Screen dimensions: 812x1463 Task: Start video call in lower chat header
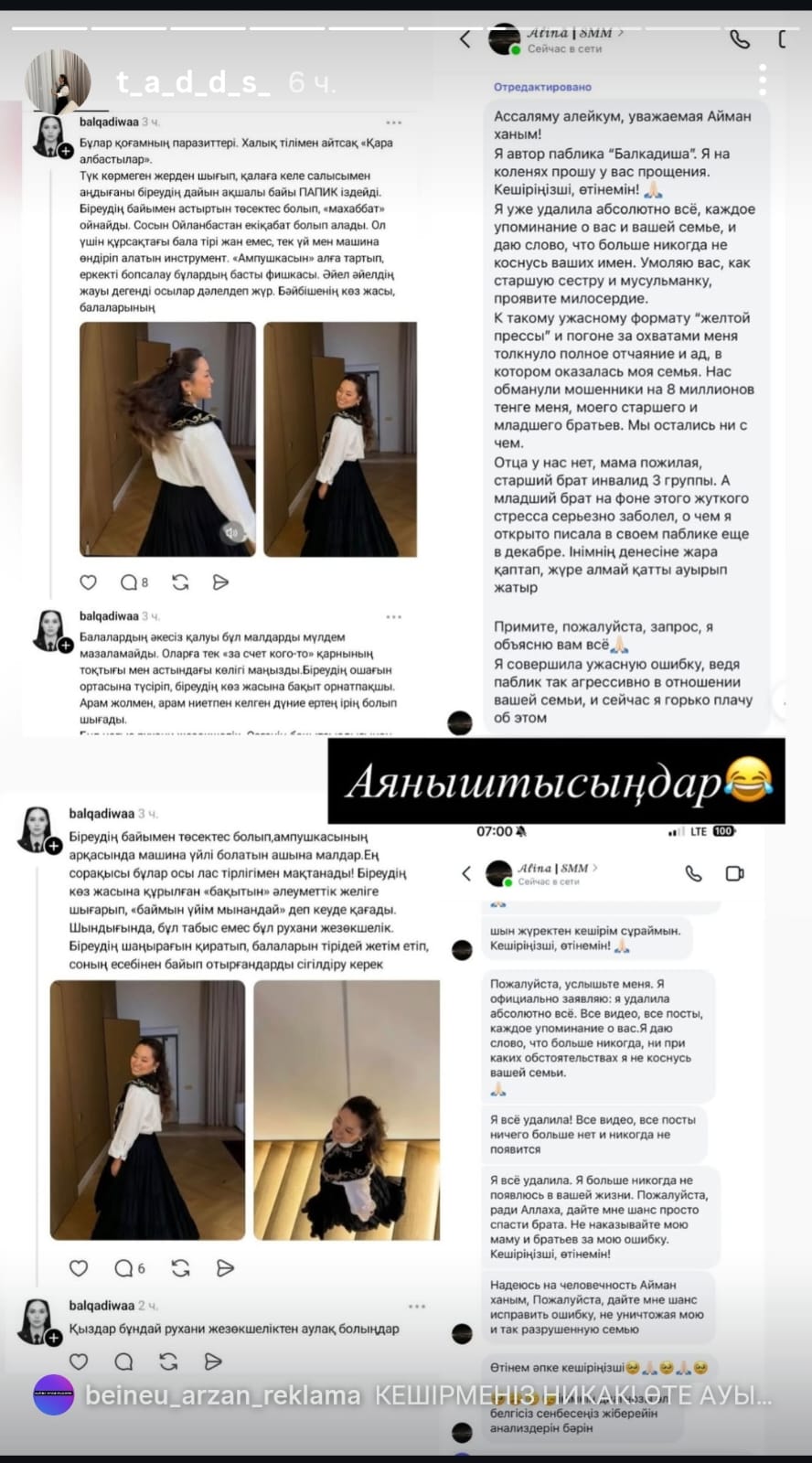[734, 873]
